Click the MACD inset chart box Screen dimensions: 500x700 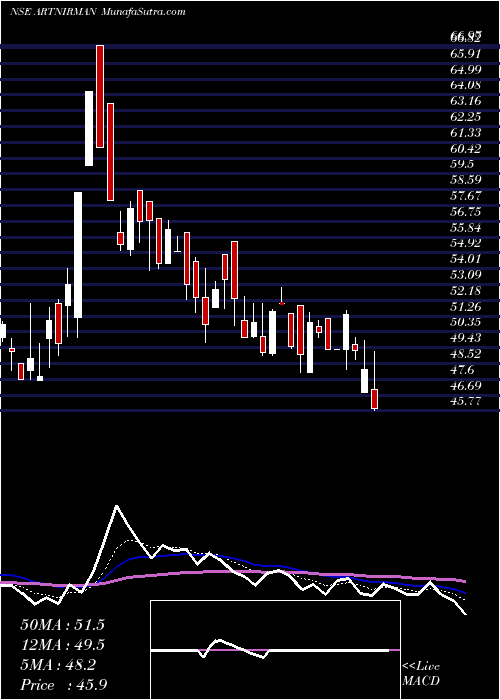point(275,650)
